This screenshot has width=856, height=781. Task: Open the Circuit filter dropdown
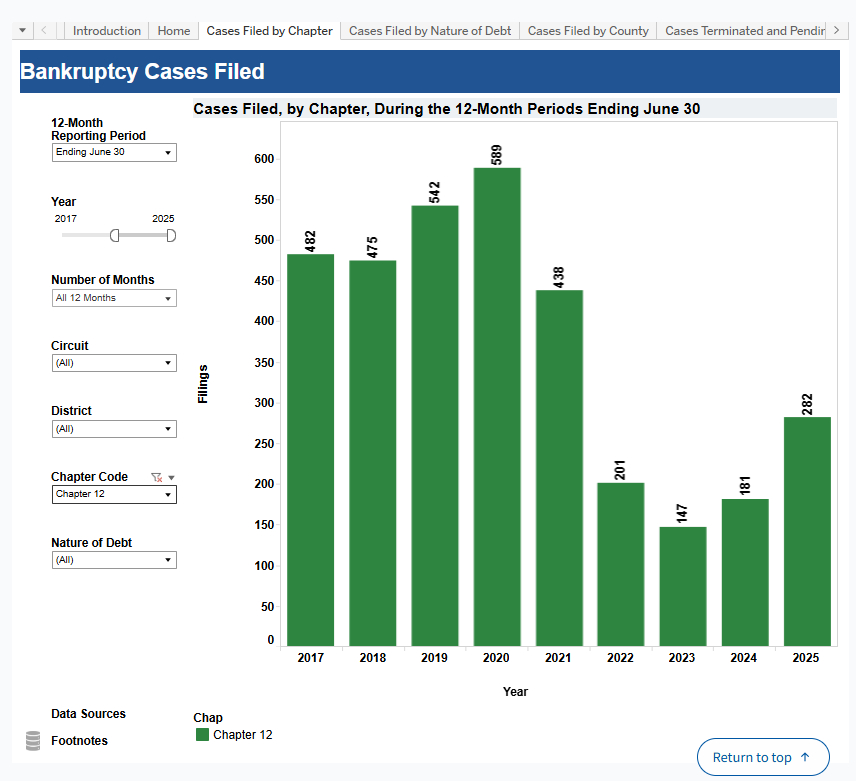click(114, 363)
